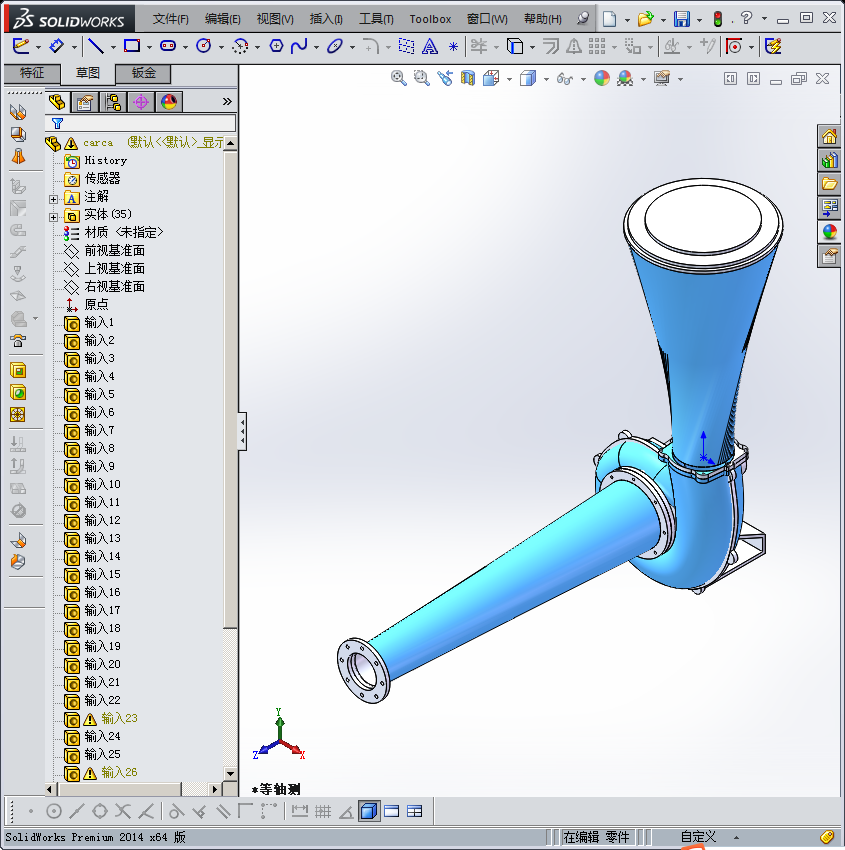Open View Orientation dropdown arrow
Screen dimensions: 845x850
(509, 80)
